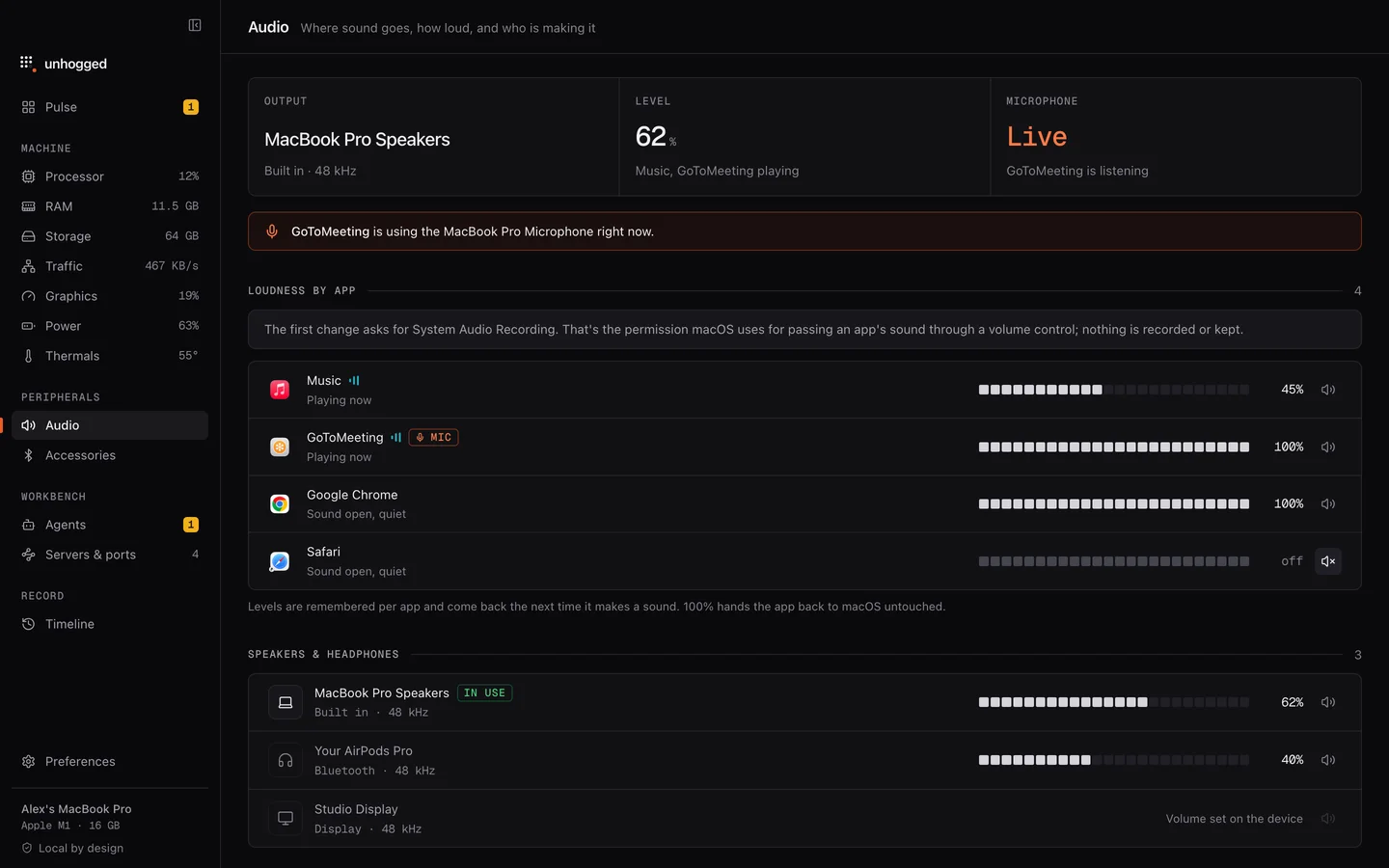This screenshot has width=1389, height=868.
Task: Adjust the Safari volume level bar
Action: (1114, 561)
